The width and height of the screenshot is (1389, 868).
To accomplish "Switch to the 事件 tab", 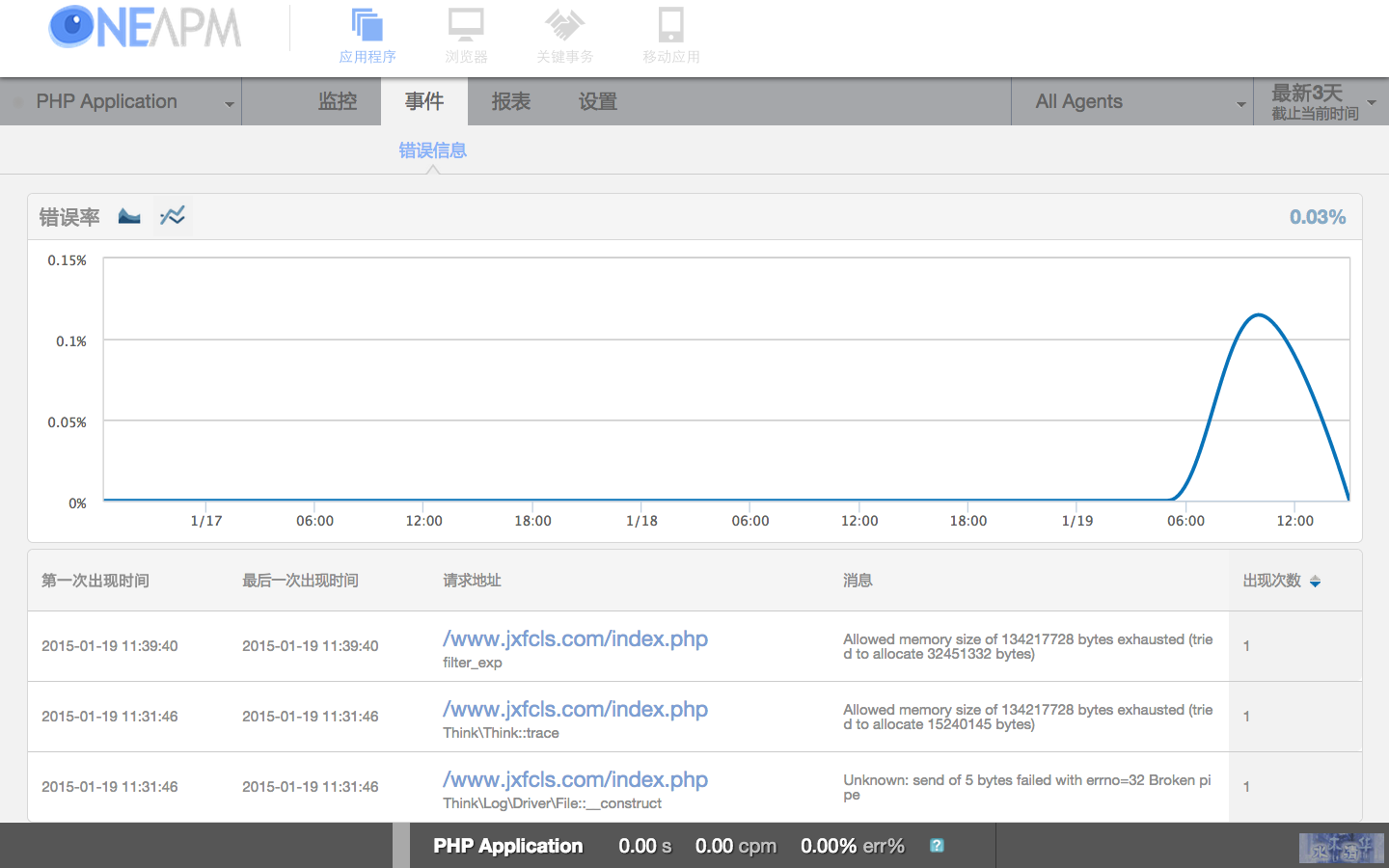I will pyautogui.click(x=424, y=101).
